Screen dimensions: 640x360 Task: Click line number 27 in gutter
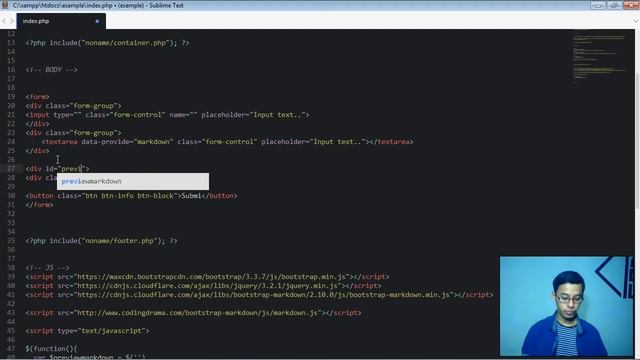point(11,169)
